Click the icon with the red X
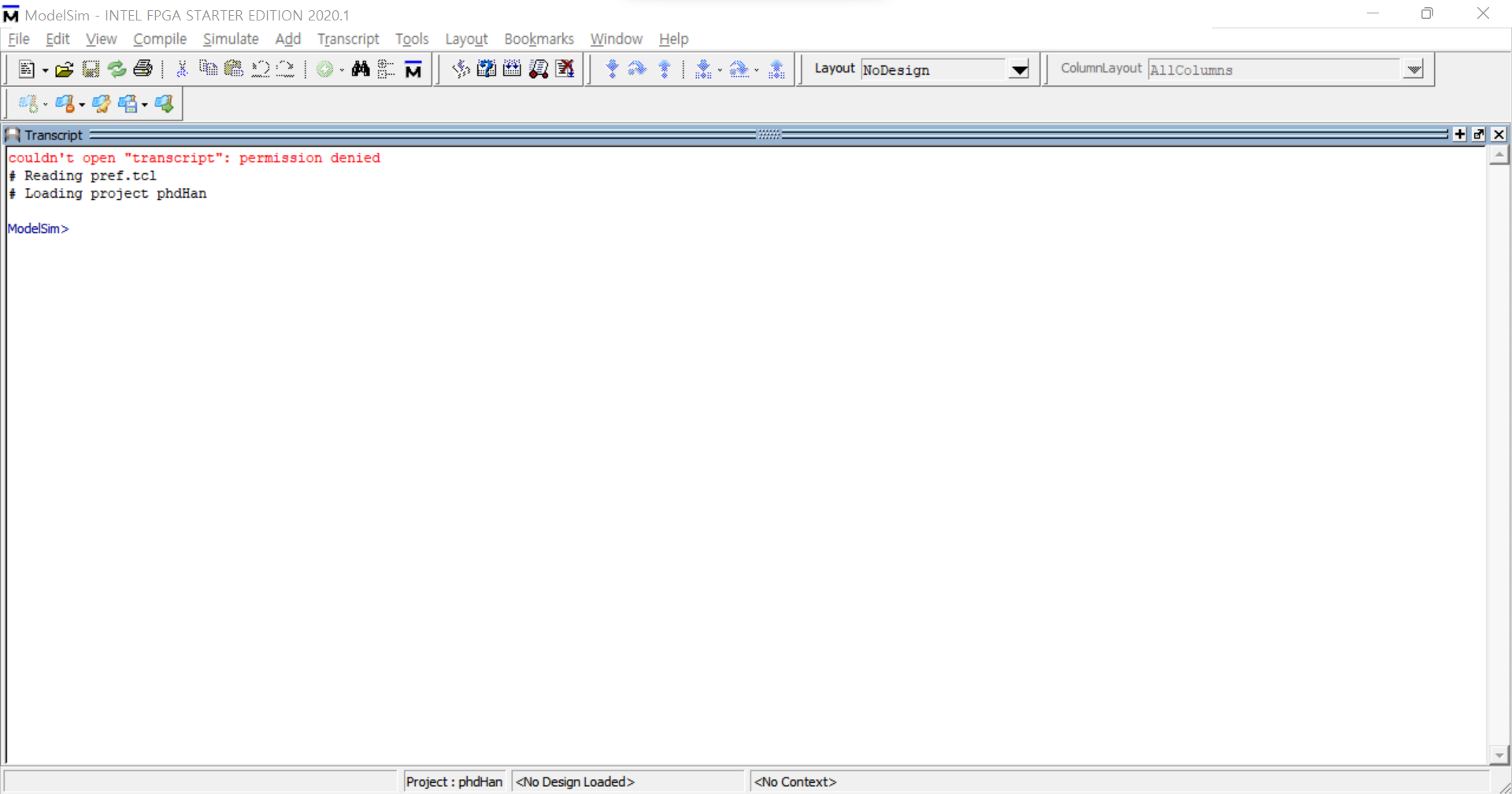Image resolution: width=1512 pixels, height=794 pixels. coord(565,69)
